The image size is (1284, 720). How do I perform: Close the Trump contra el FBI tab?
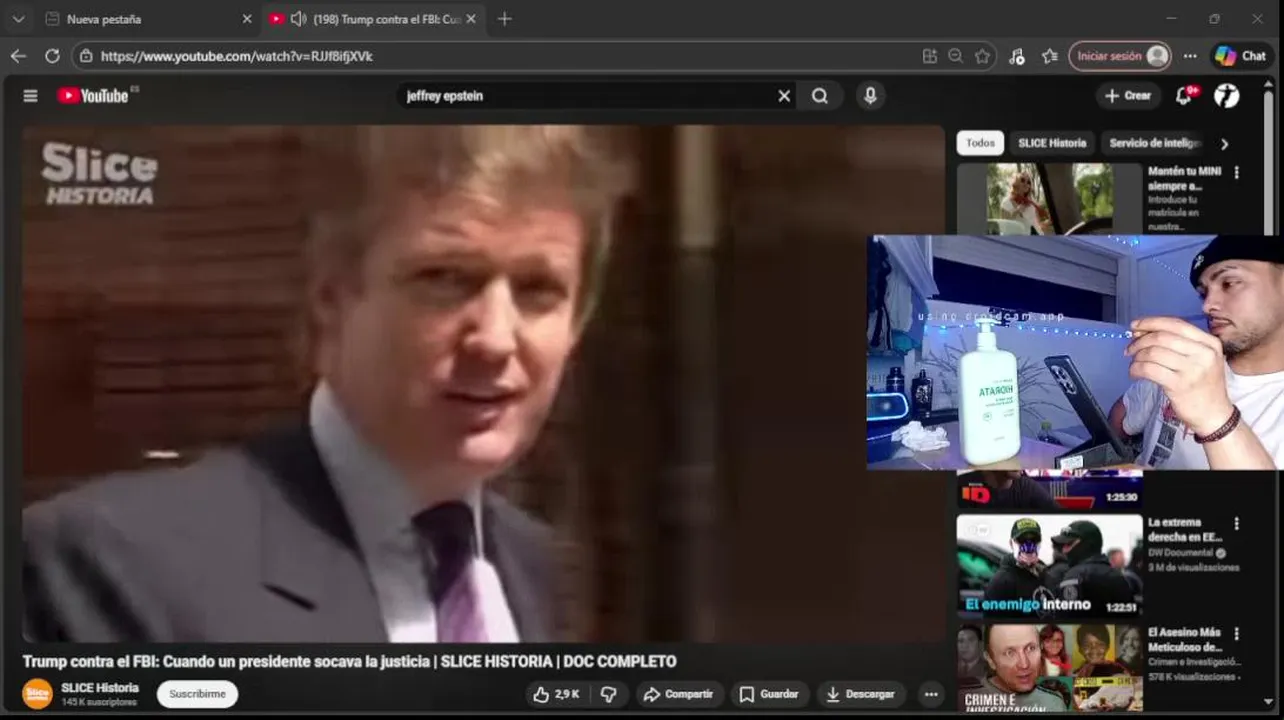(x=471, y=19)
